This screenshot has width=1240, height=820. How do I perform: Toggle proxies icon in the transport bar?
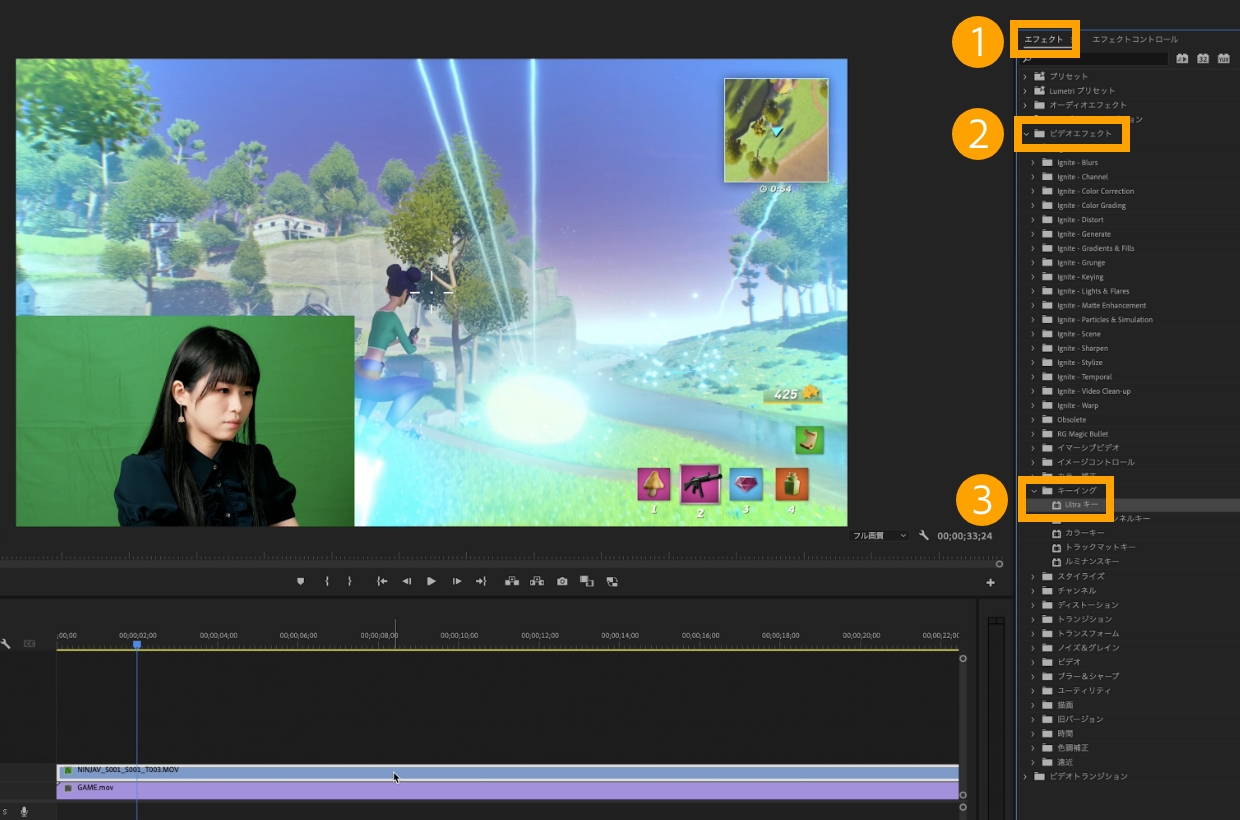[x=611, y=581]
